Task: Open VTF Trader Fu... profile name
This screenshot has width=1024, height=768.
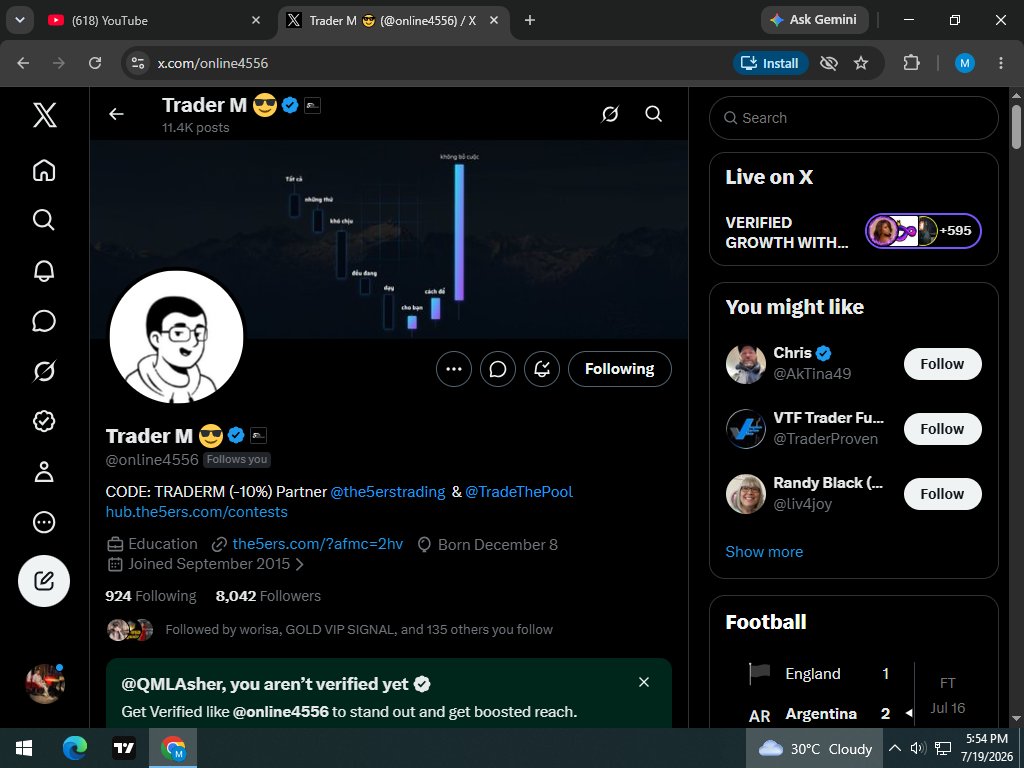Action: click(x=828, y=418)
